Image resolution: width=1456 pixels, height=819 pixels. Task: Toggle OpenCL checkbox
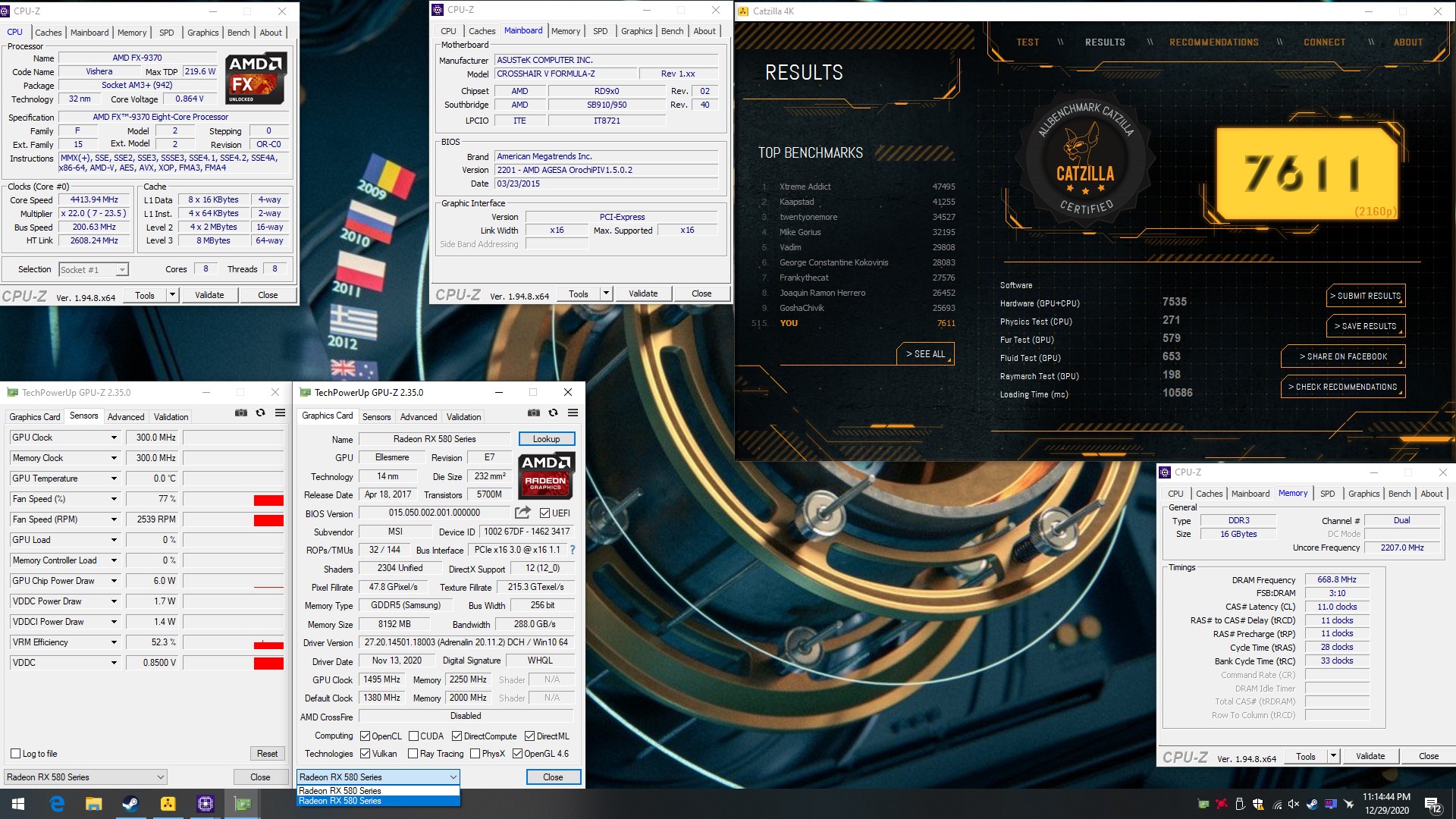(365, 736)
